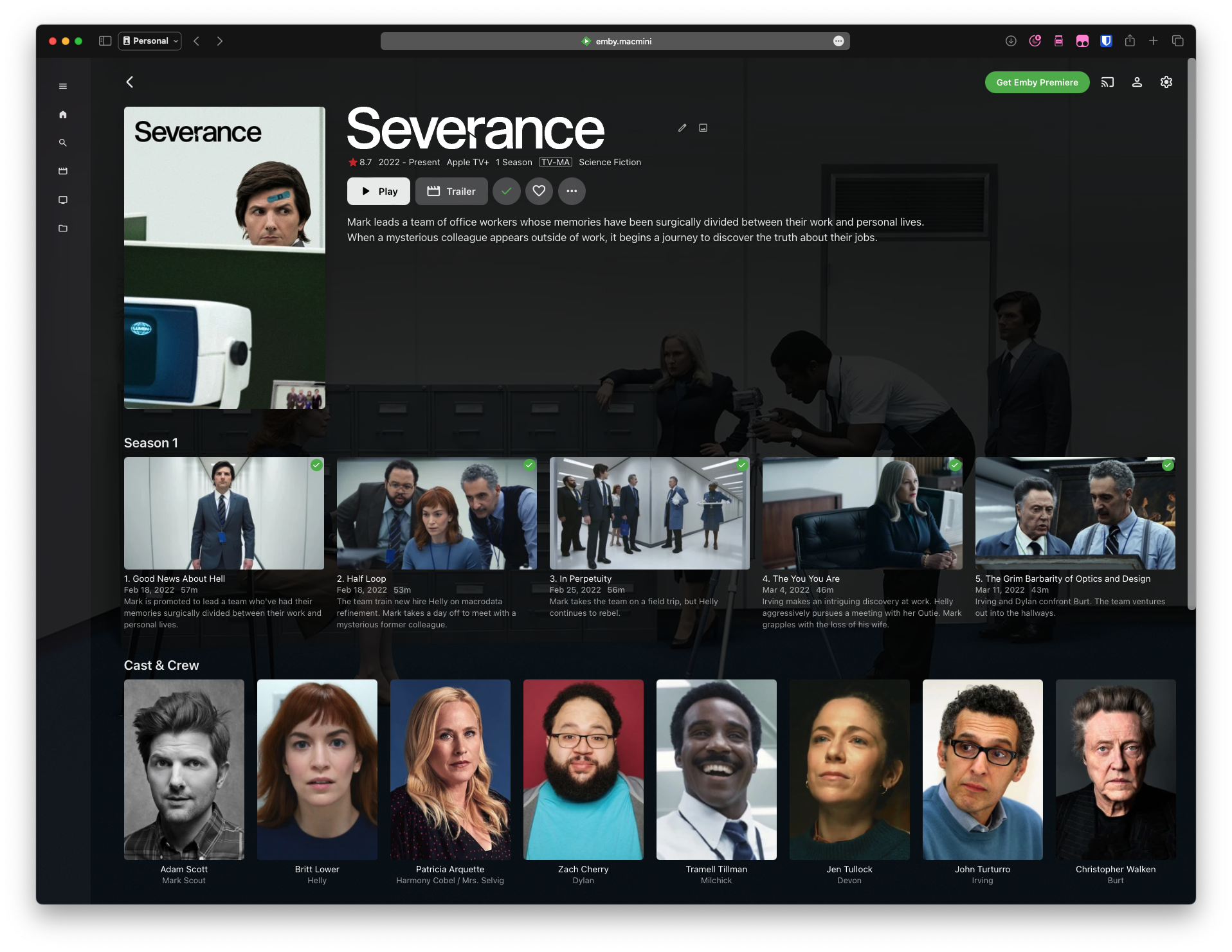Open a new Safari tab
1232x952 pixels.
pyautogui.click(x=1154, y=41)
